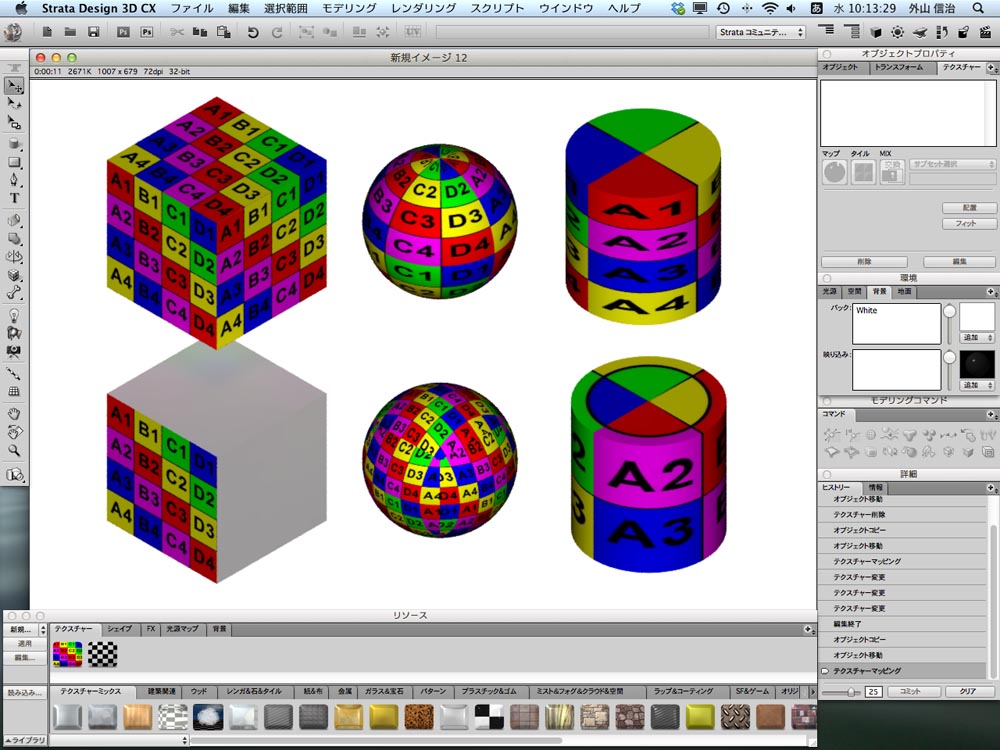This screenshot has width=1000, height=750.
Task: Select the Pen tool in tool palette
Action: tap(14, 180)
